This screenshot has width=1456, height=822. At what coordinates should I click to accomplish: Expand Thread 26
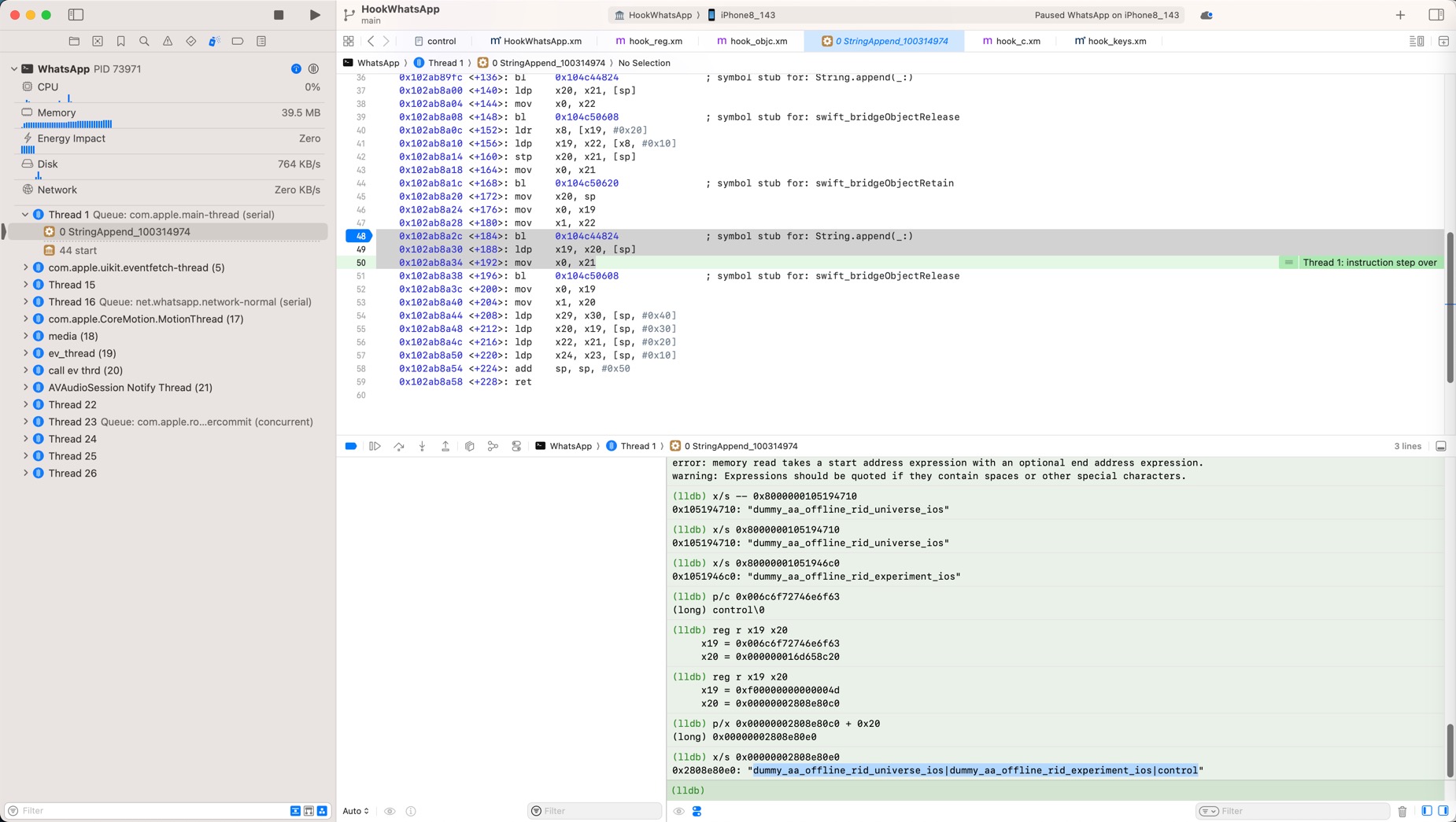25,474
